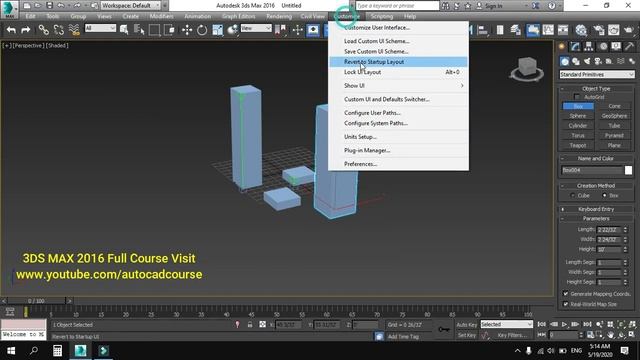This screenshot has width=640, height=360.
Task: Click the Sphere object type button
Action: pos(578,116)
